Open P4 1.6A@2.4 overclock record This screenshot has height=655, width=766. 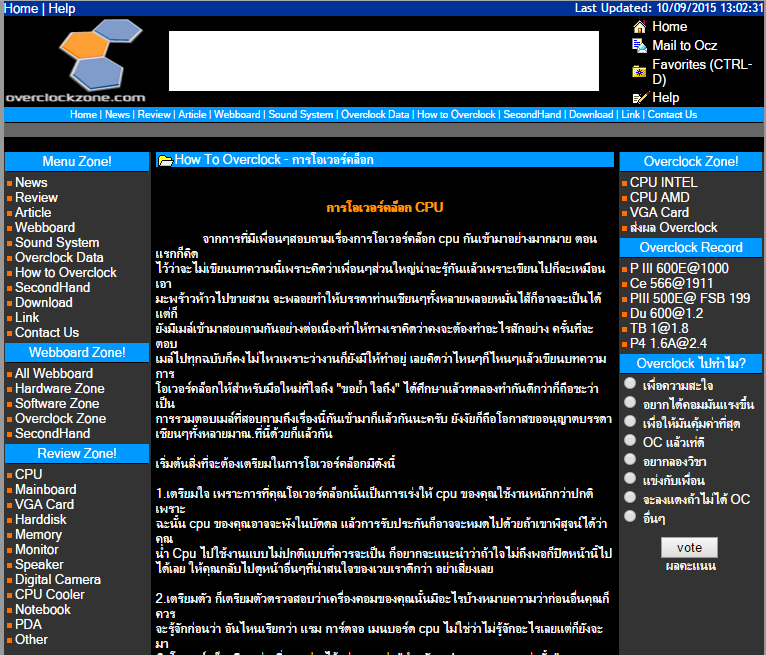click(668, 343)
